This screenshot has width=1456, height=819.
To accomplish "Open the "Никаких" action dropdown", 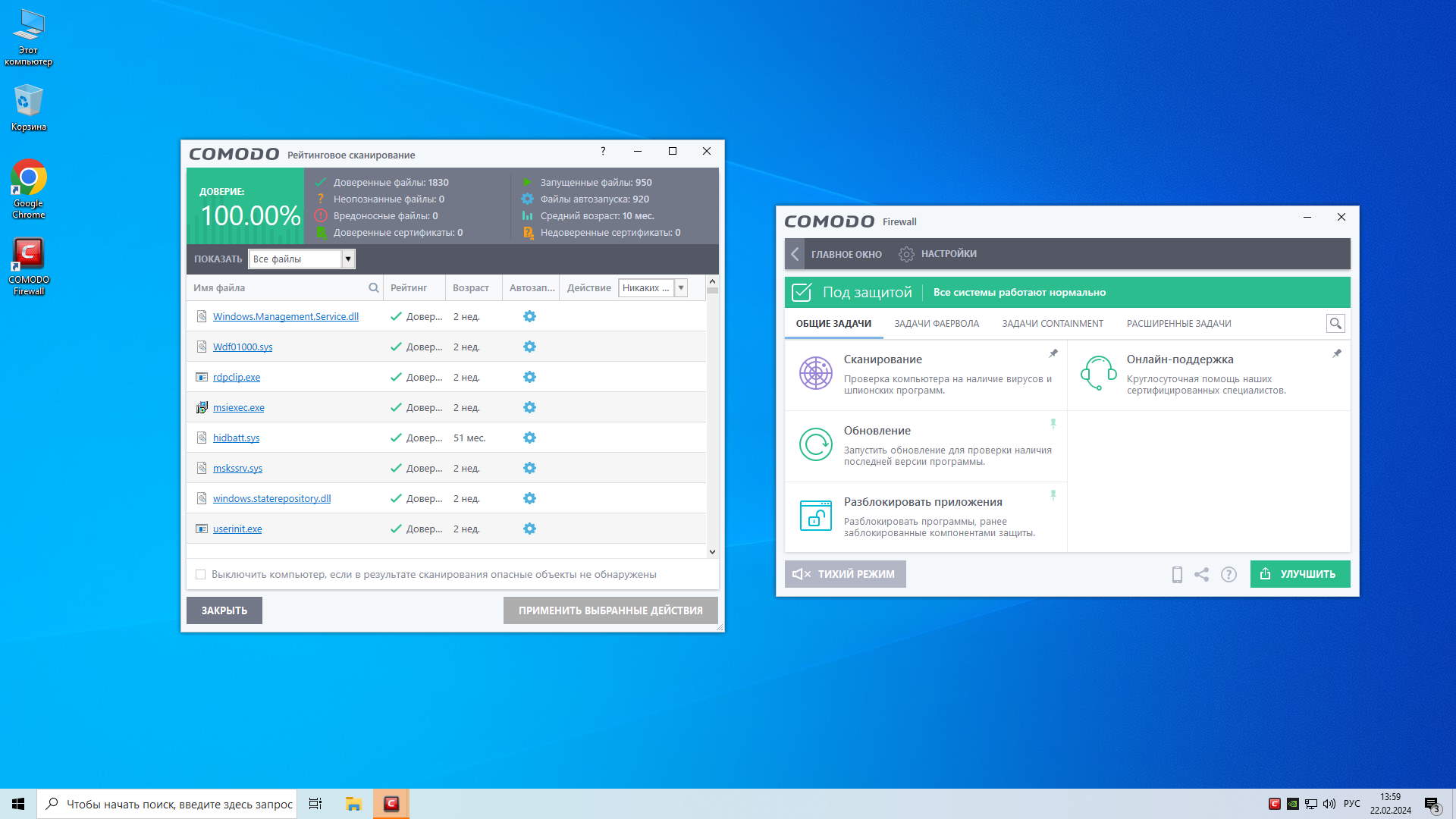I will click(x=681, y=288).
